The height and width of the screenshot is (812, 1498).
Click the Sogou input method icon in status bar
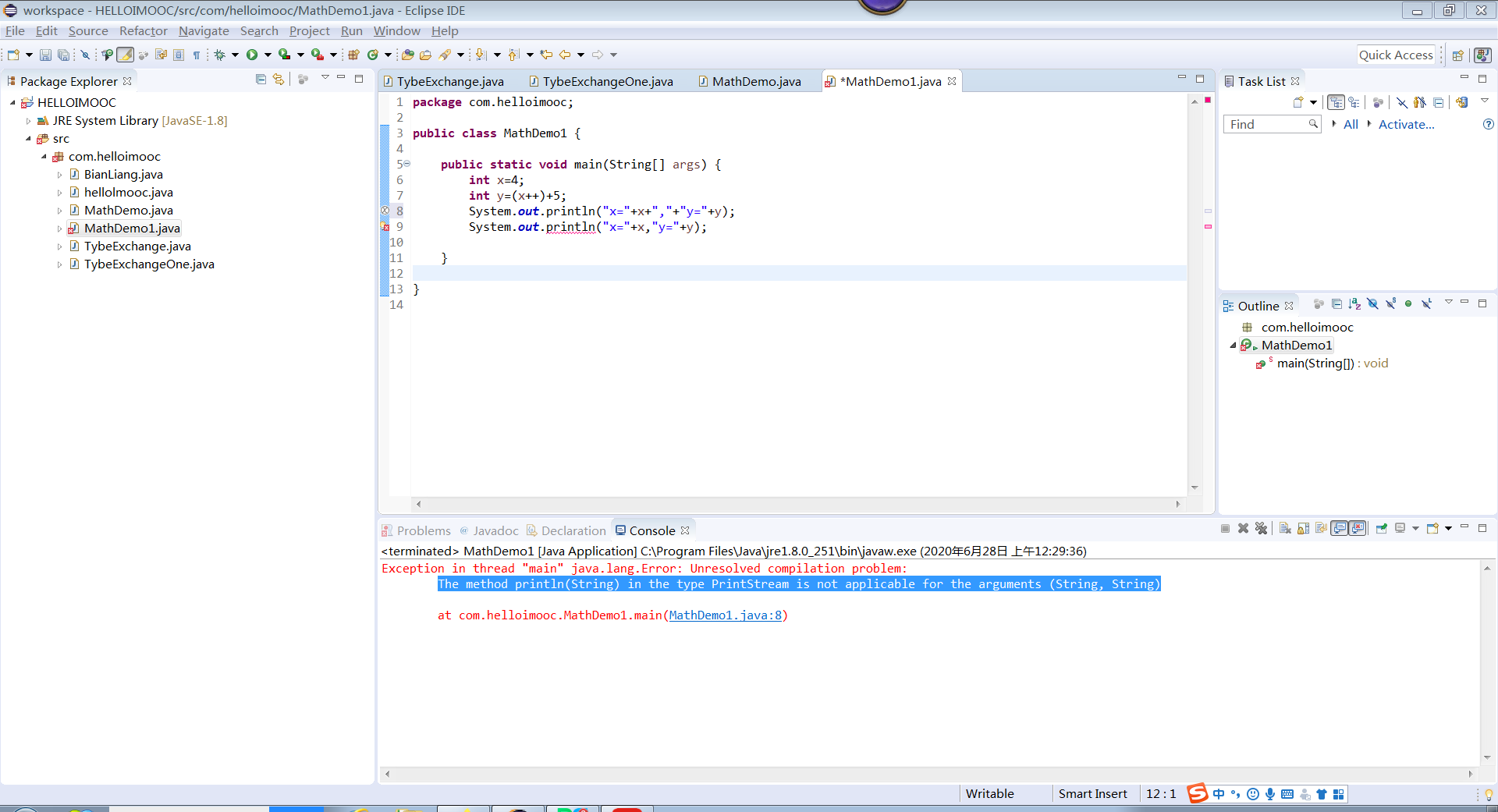point(1198,793)
